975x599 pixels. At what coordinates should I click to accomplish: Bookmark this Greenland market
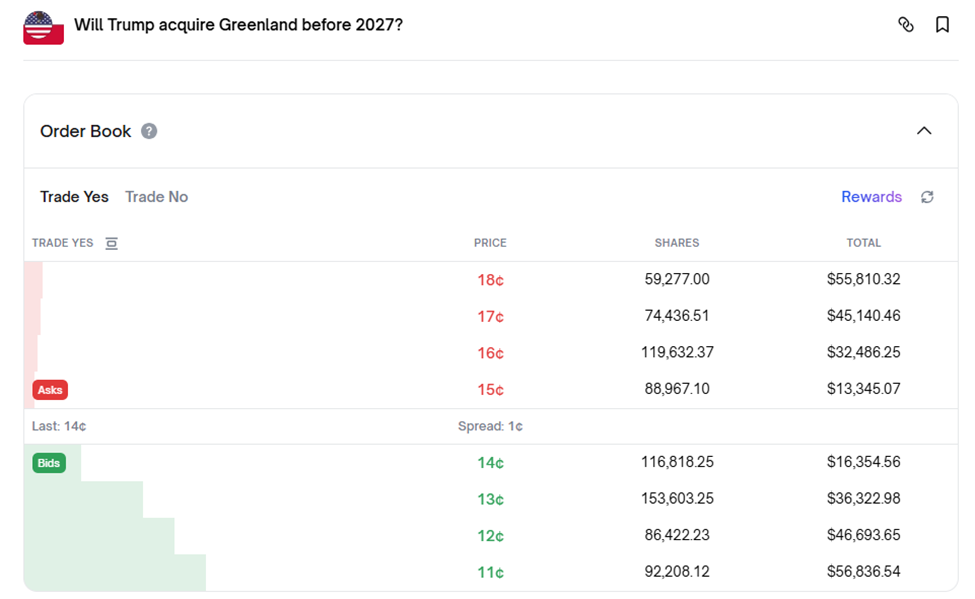pyautogui.click(x=943, y=24)
